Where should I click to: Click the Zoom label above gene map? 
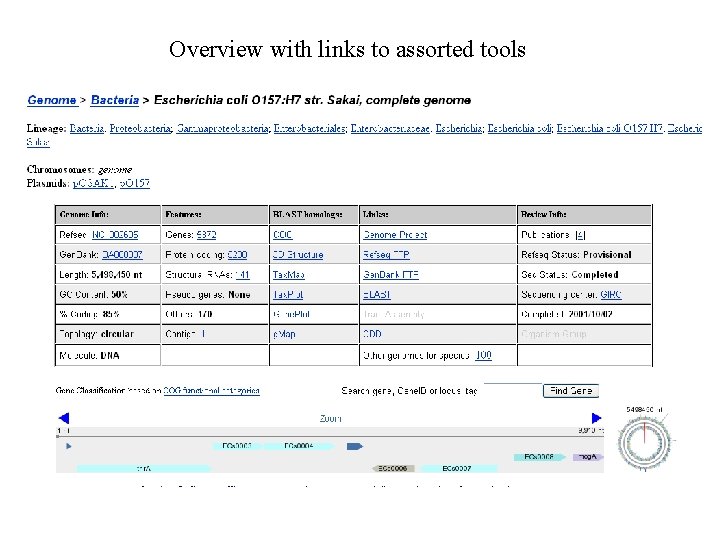pyautogui.click(x=331, y=418)
